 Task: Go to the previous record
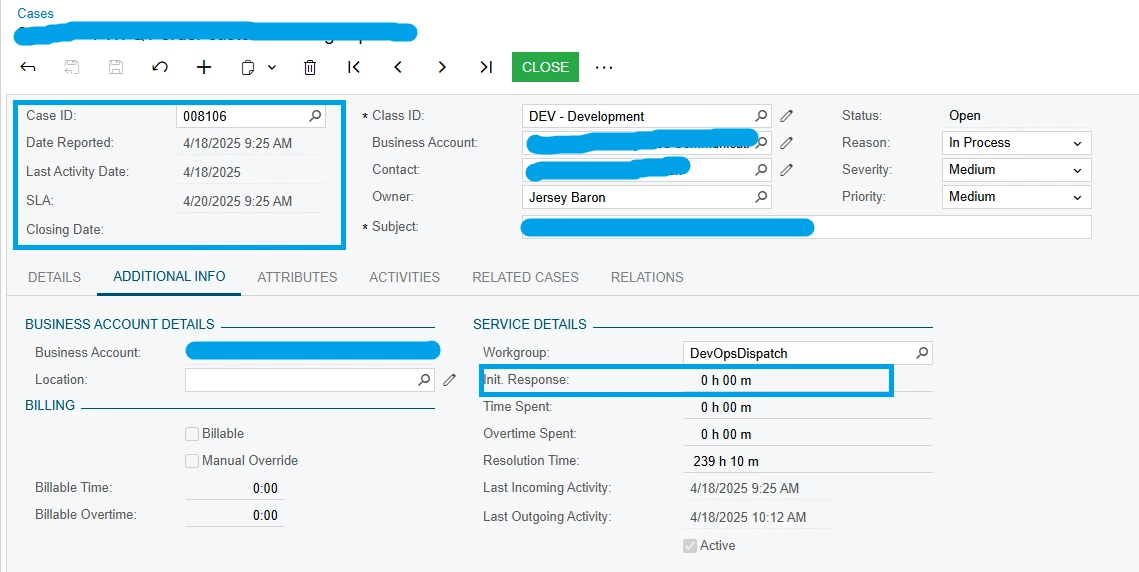click(x=397, y=67)
